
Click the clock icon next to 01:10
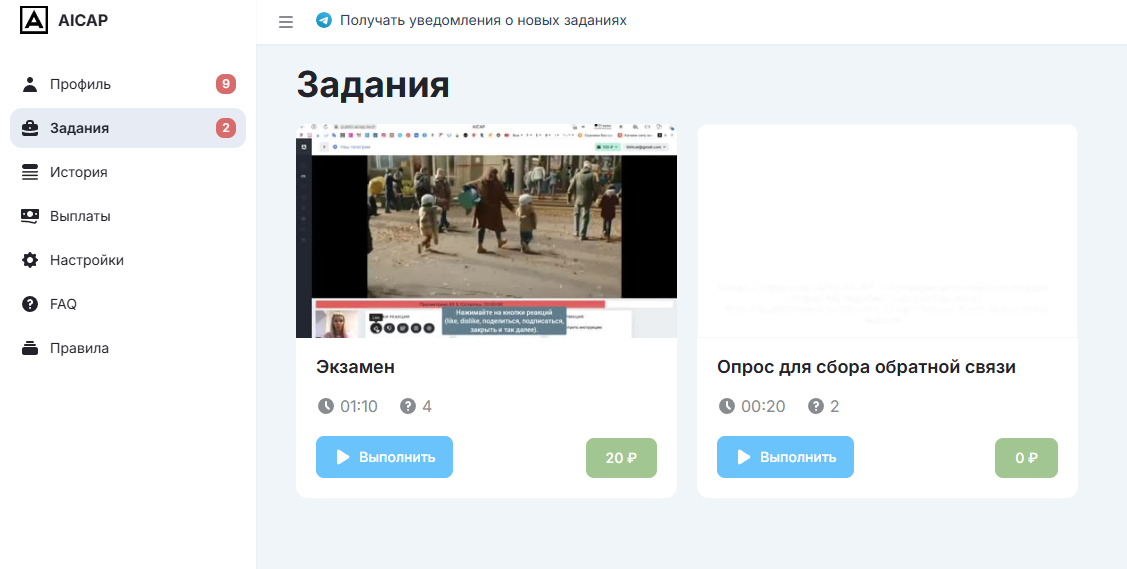(326, 406)
